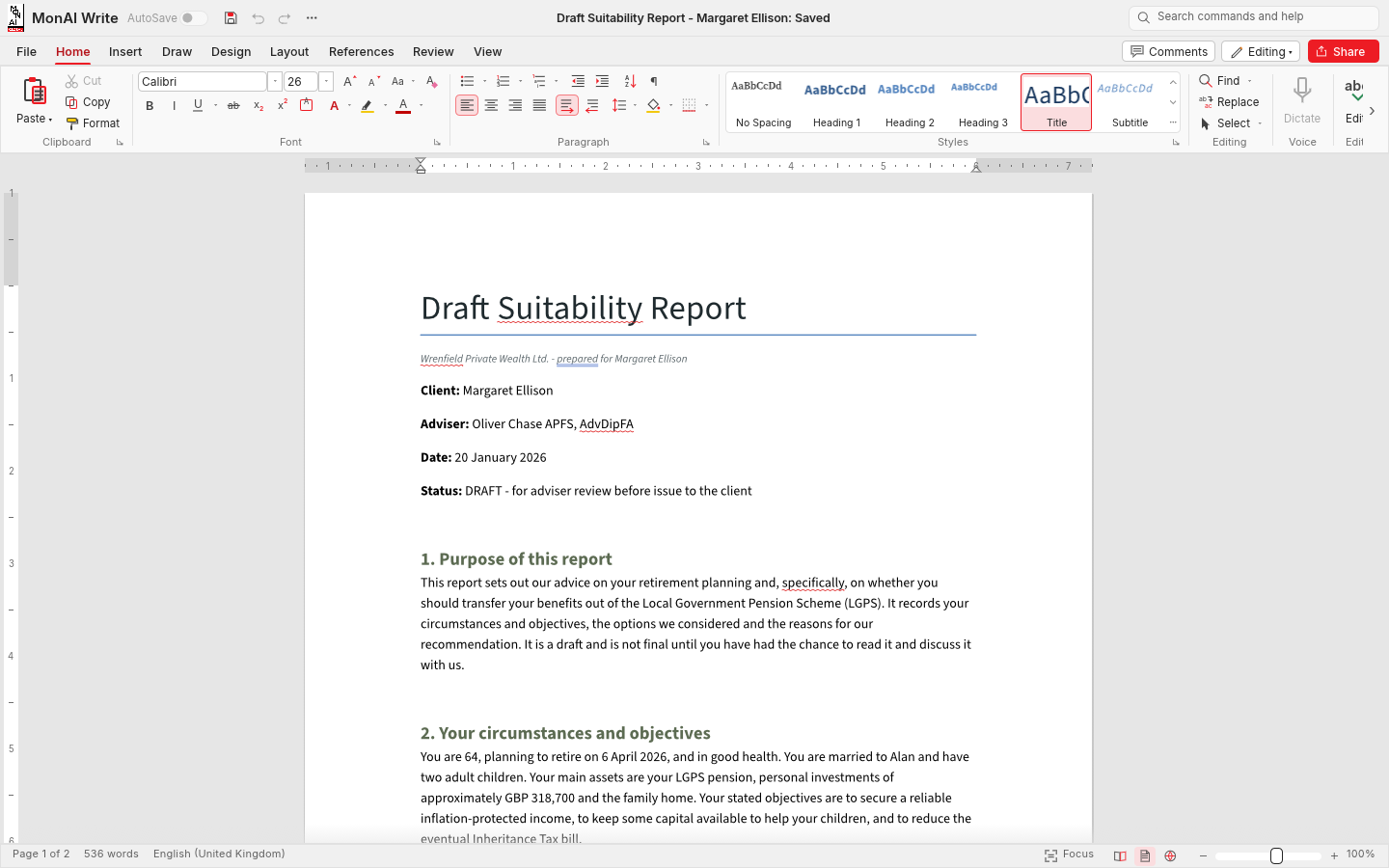Center align the paragraph

pos(491,106)
